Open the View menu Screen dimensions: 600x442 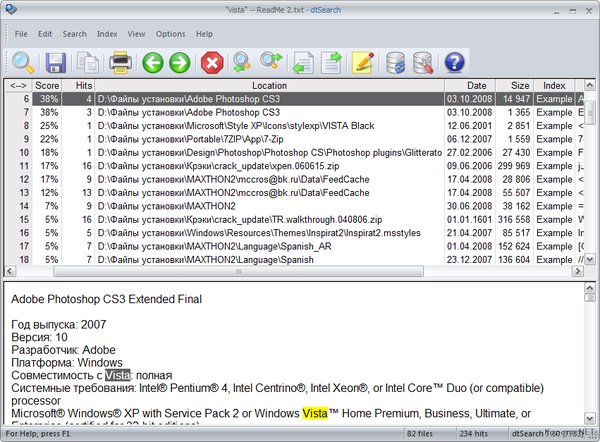tap(136, 34)
